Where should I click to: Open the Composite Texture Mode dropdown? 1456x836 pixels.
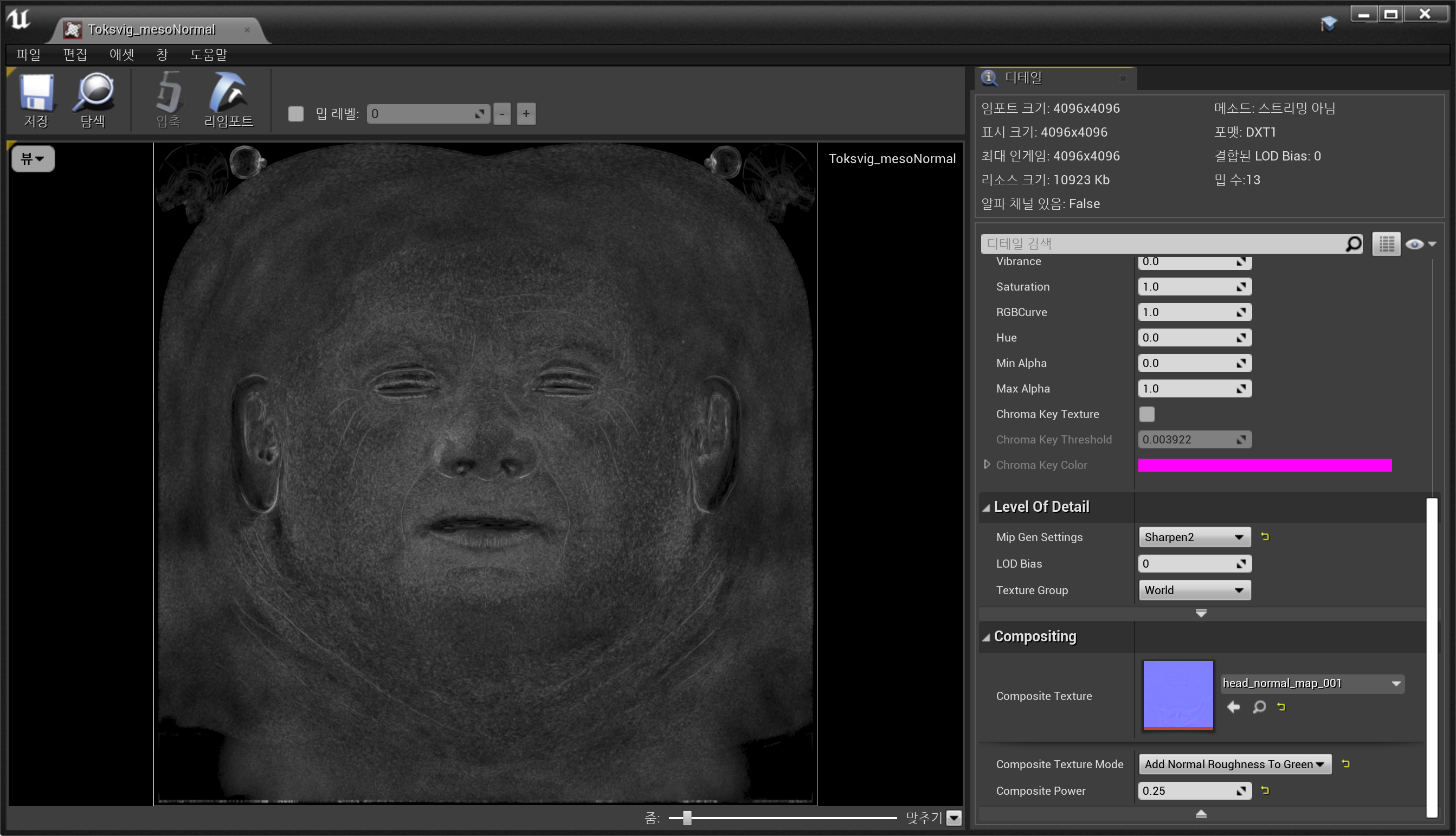click(x=1235, y=764)
